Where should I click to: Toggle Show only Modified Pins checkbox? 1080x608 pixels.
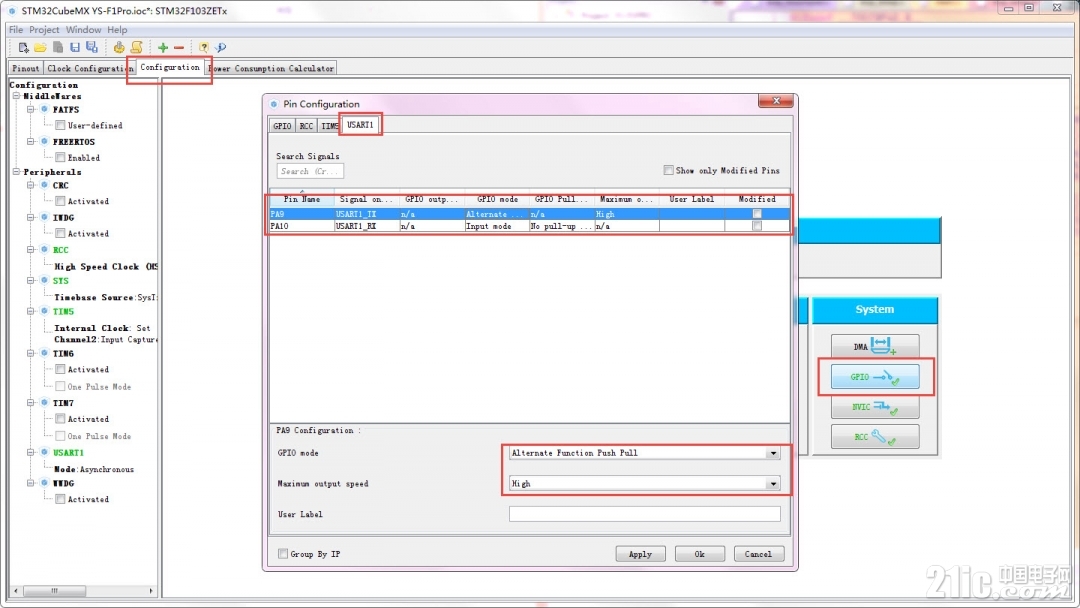coord(668,170)
